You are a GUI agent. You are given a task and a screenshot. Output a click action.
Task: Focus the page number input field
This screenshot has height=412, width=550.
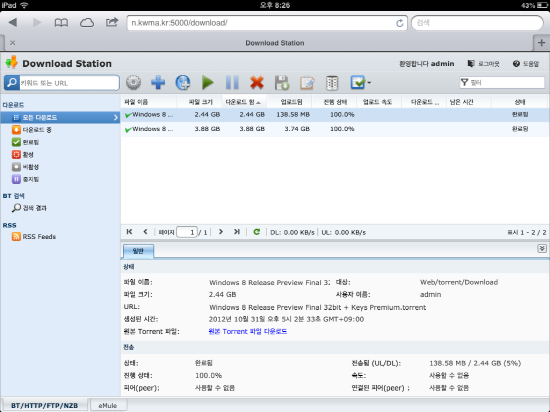(187, 232)
